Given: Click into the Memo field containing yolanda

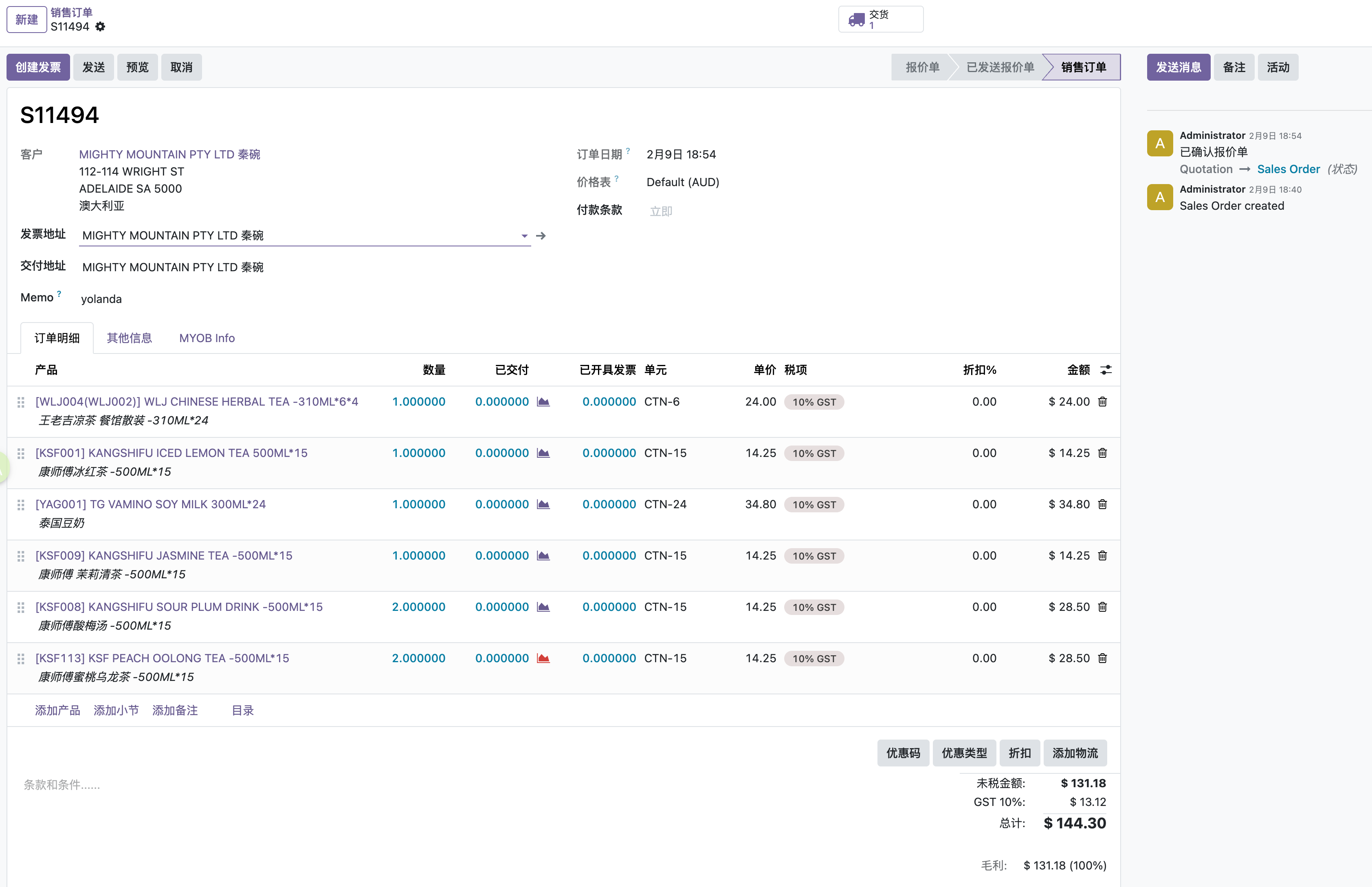Looking at the screenshot, I should pos(305,299).
